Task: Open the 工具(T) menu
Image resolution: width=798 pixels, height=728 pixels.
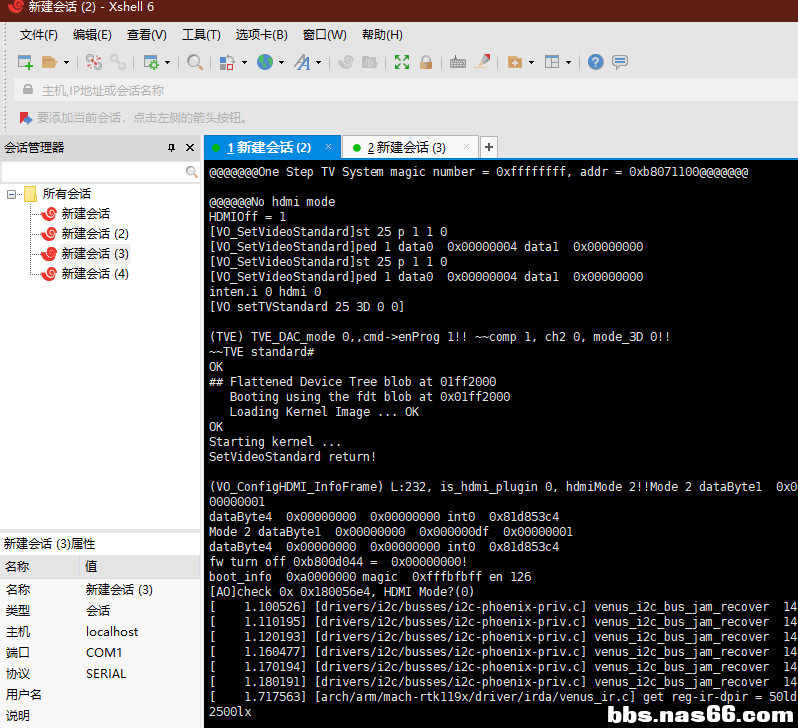Action: pos(201,35)
